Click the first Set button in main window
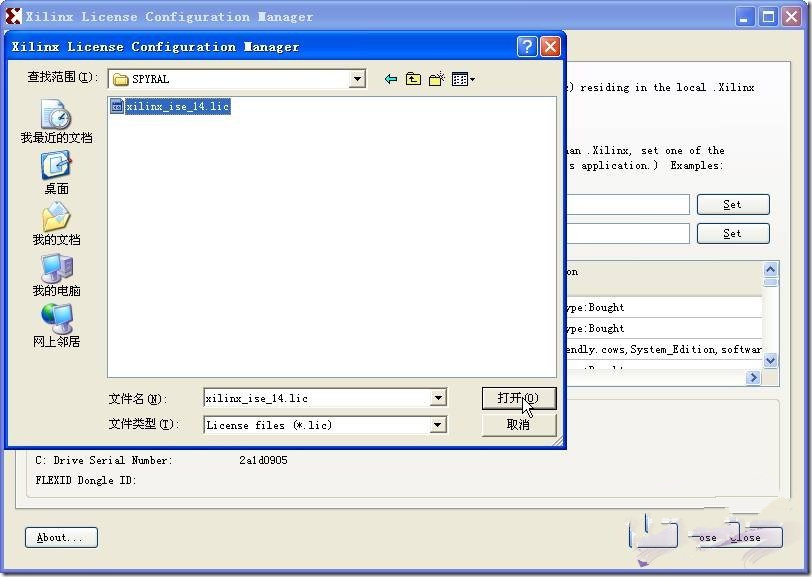 tap(733, 205)
